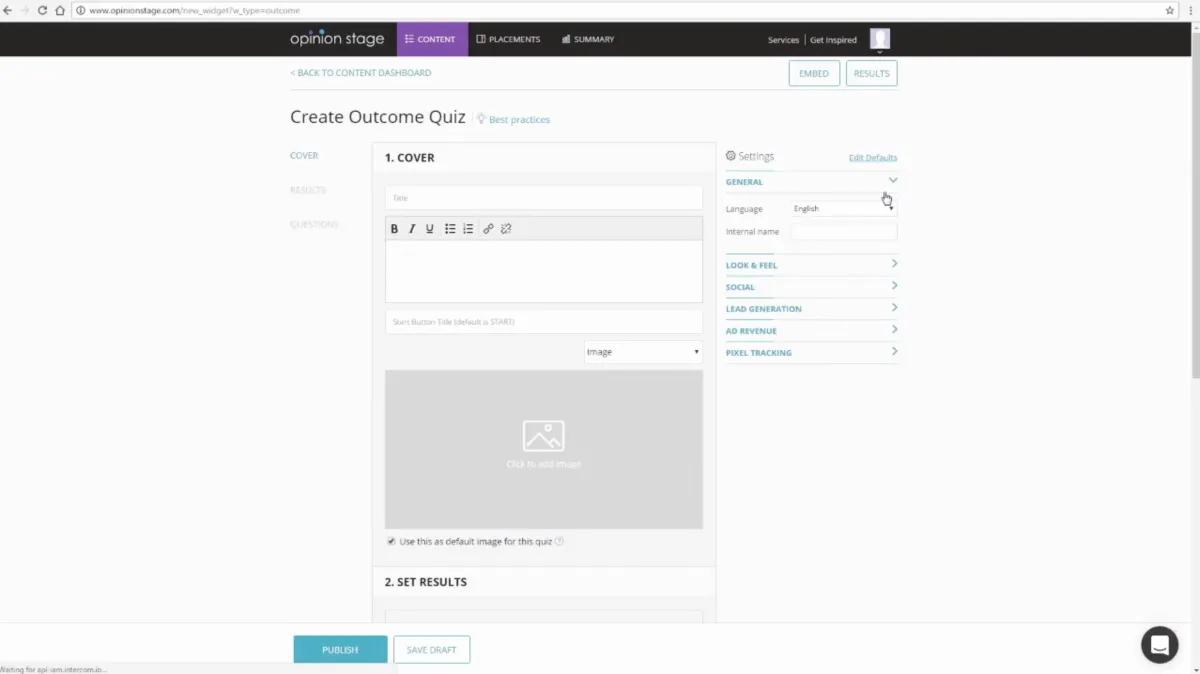Toggle italic formatting in cover editor
The image size is (1200, 674).
pos(412,229)
